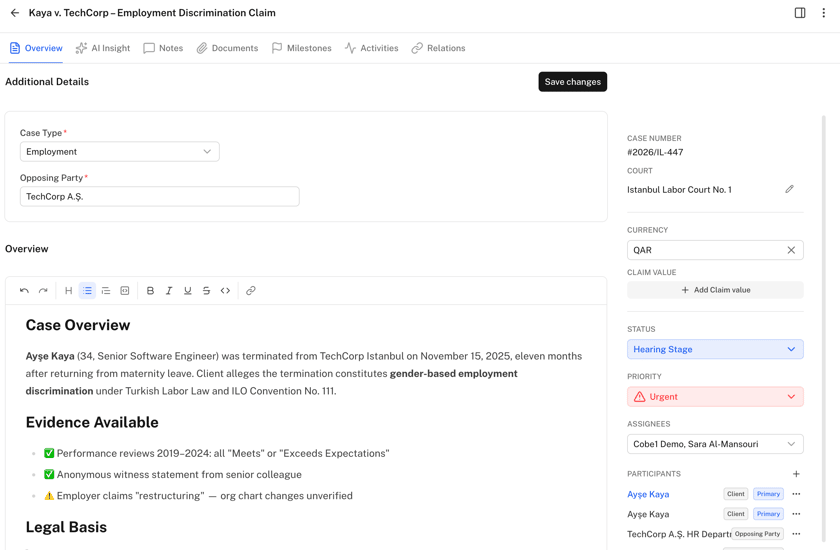Switch to the Activities tab
This screenshot has width=840, height=550.
(x=372, y=48)
